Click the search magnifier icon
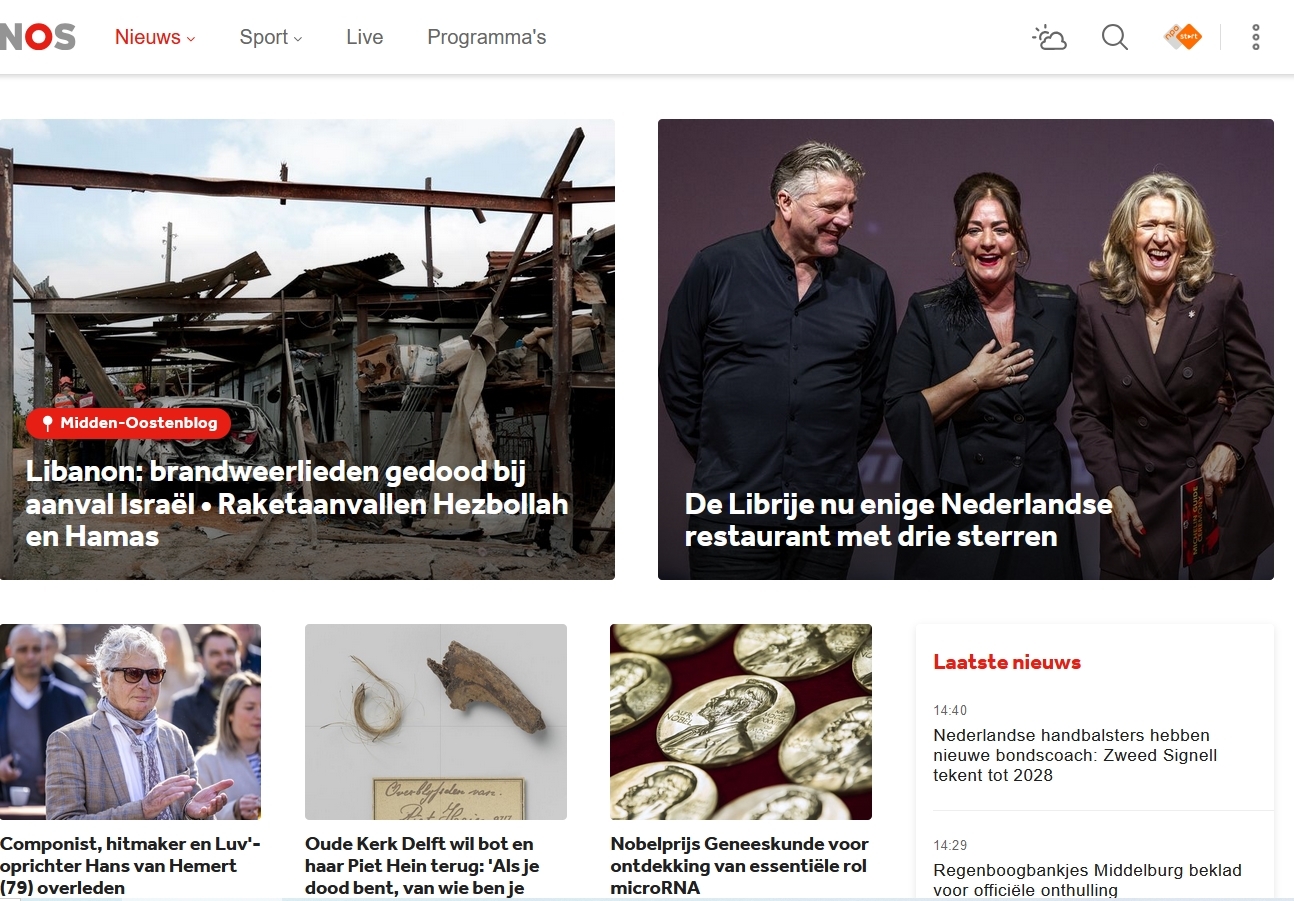1294x901 pixels. click(1115, 38)
